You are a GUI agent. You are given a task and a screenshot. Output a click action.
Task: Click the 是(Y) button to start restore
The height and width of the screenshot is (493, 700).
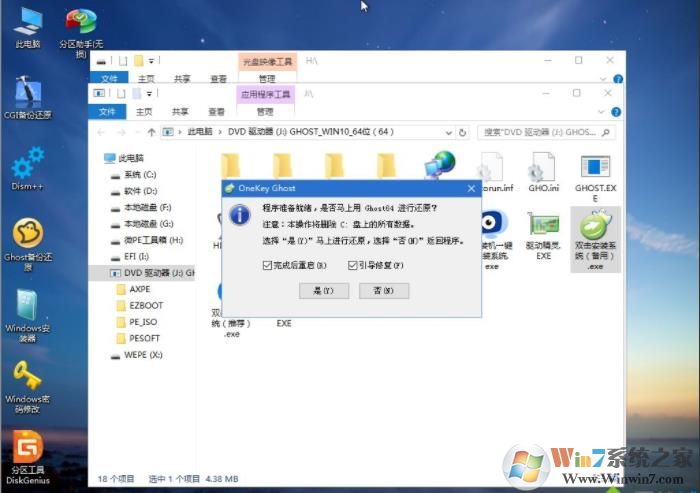click(x=323, y=290)
